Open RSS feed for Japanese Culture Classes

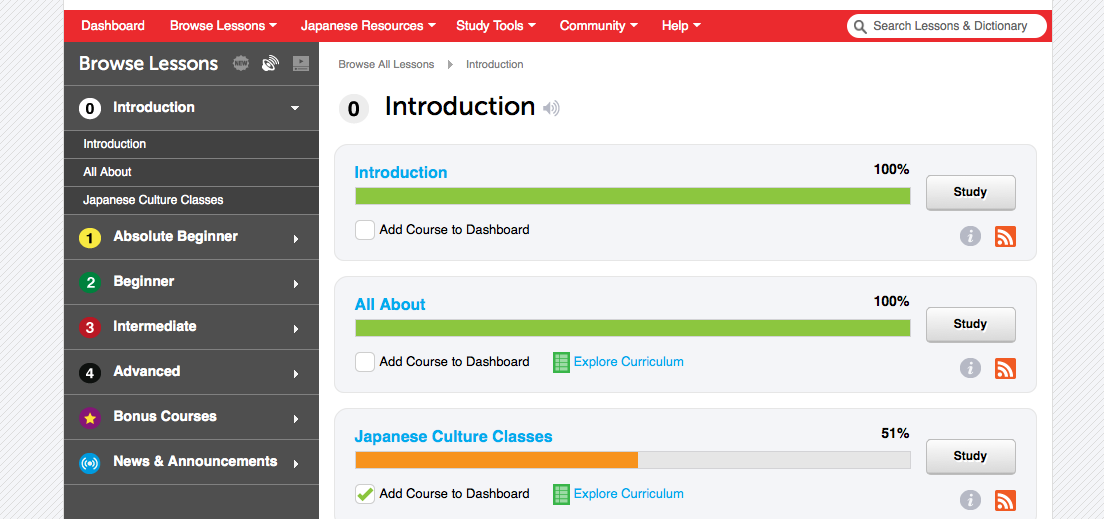click(1005, 501)
